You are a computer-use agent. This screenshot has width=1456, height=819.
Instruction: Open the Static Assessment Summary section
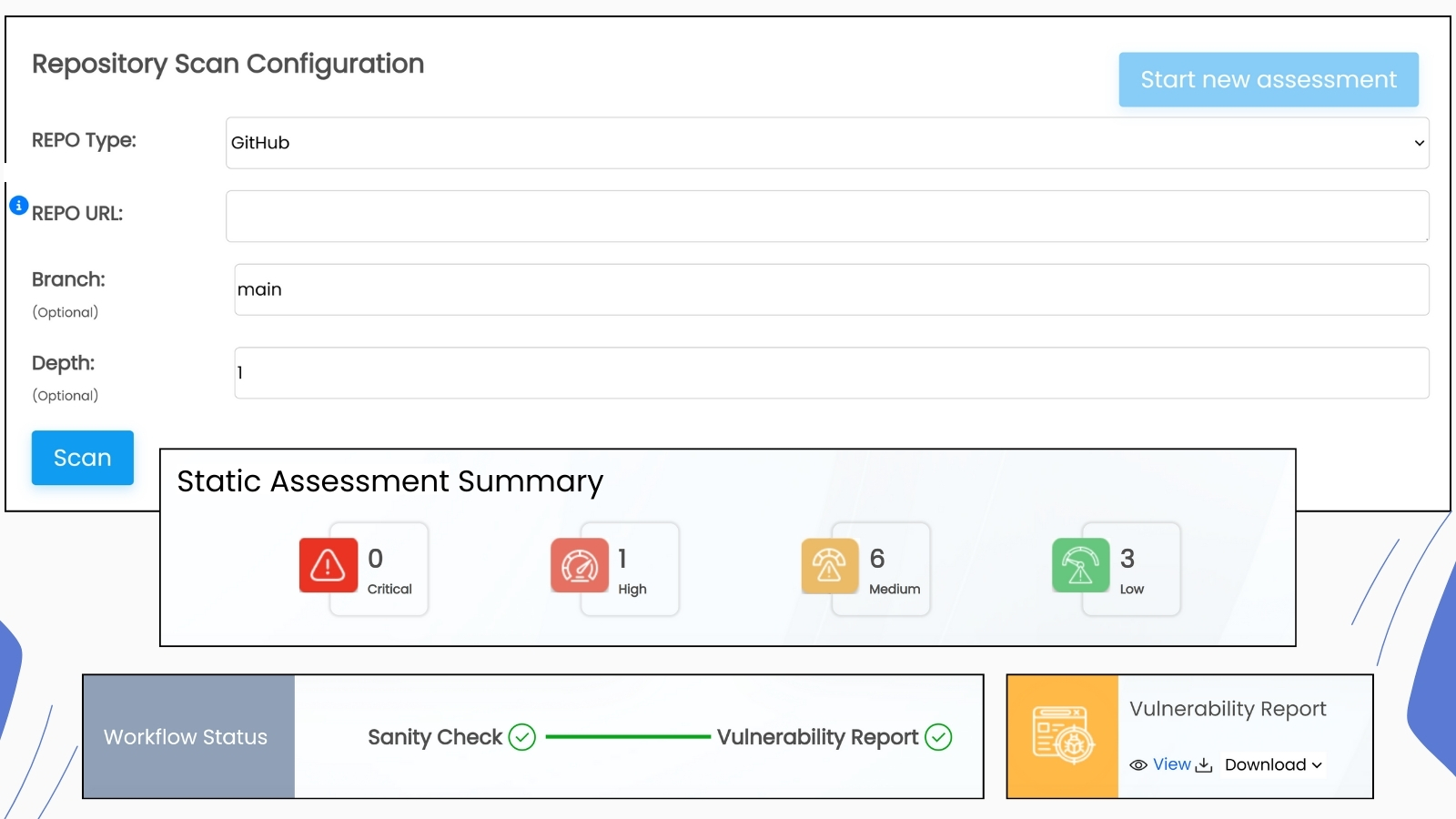389,481
